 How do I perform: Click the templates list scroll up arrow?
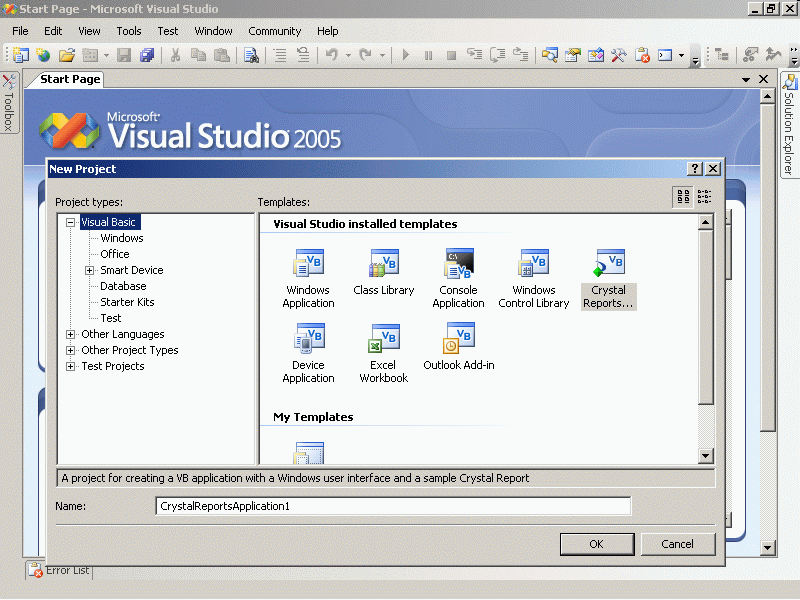706,222
